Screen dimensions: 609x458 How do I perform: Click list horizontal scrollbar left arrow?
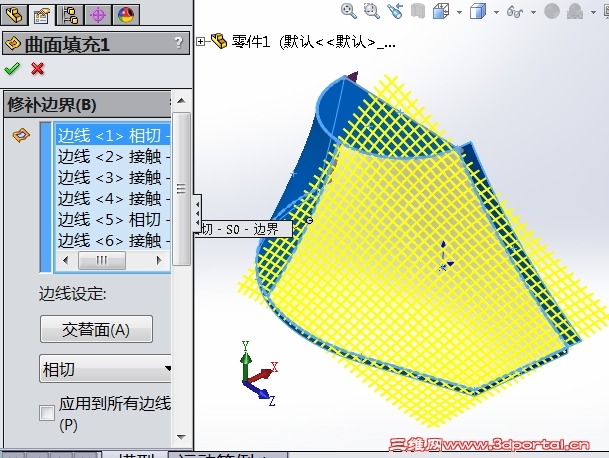[x=65, y=260]
